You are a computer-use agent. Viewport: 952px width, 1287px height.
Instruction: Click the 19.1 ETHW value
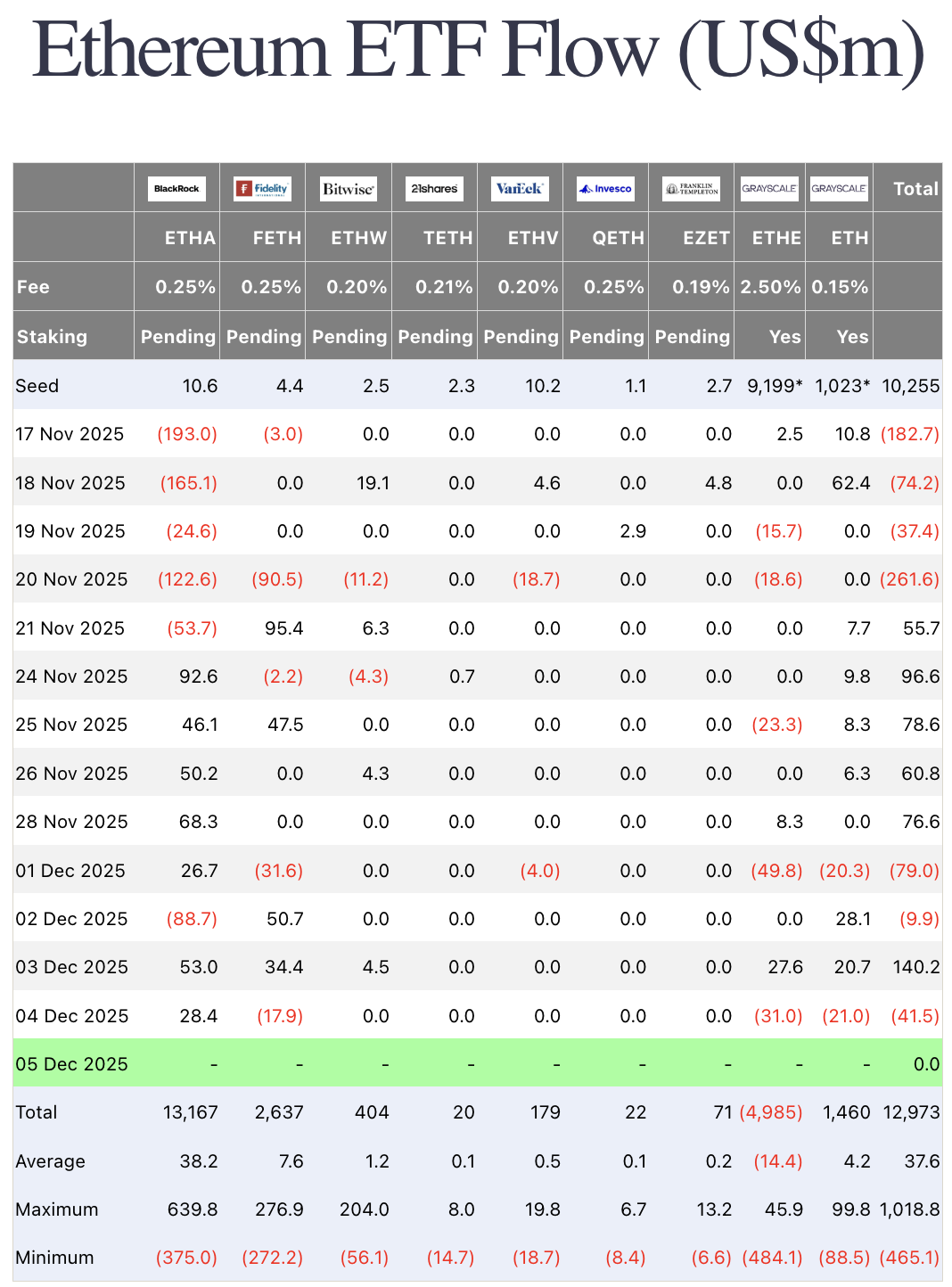pos(373,483)
